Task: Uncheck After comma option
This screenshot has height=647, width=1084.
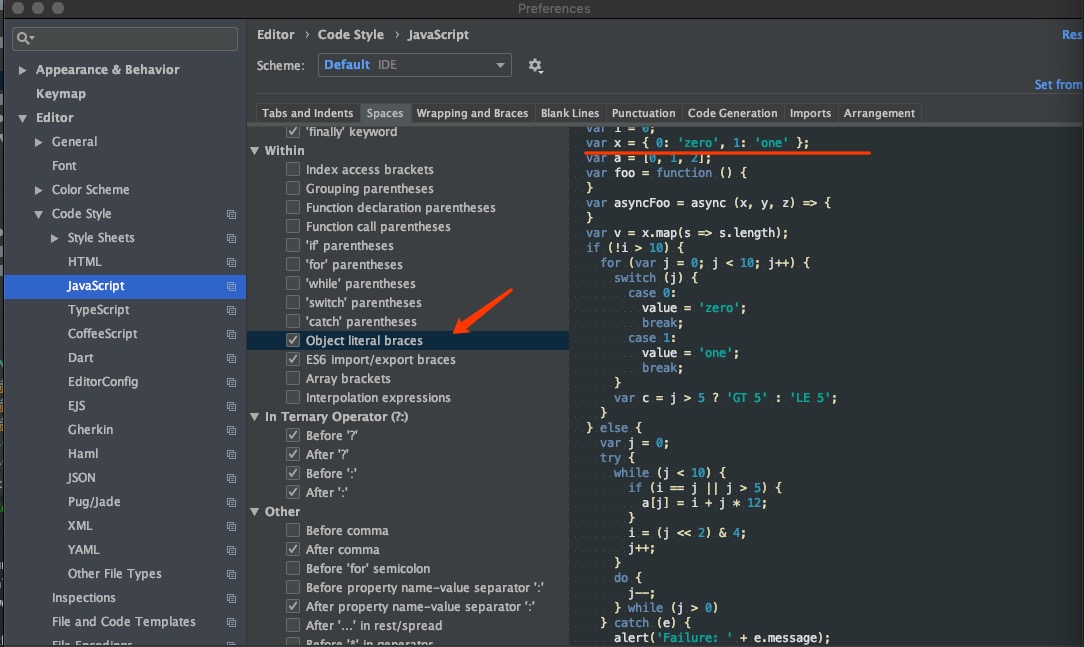Action: [293, 550]
